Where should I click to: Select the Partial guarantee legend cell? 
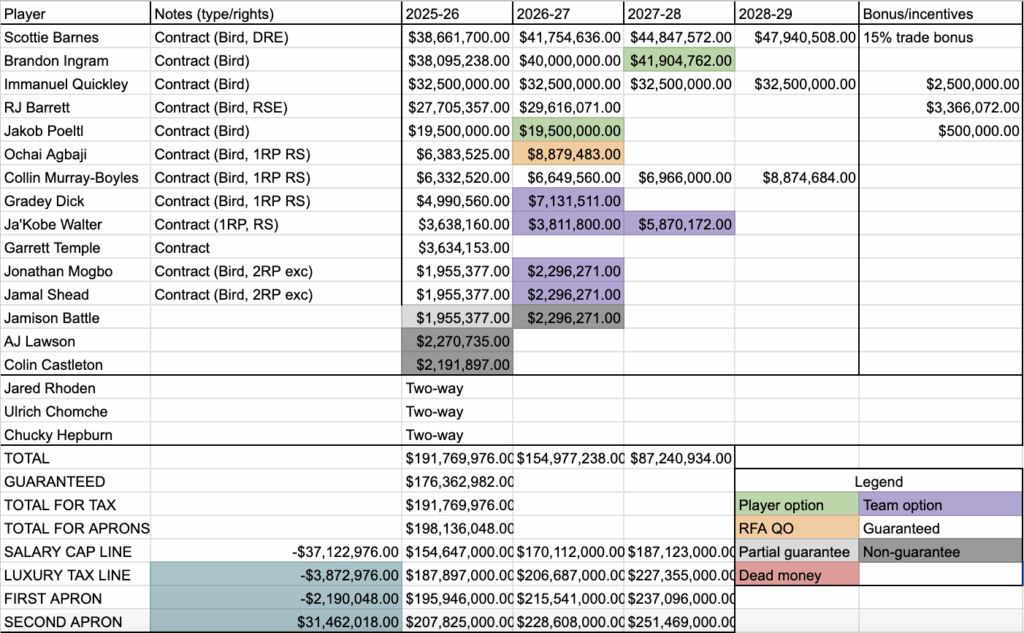click(797, 552)
